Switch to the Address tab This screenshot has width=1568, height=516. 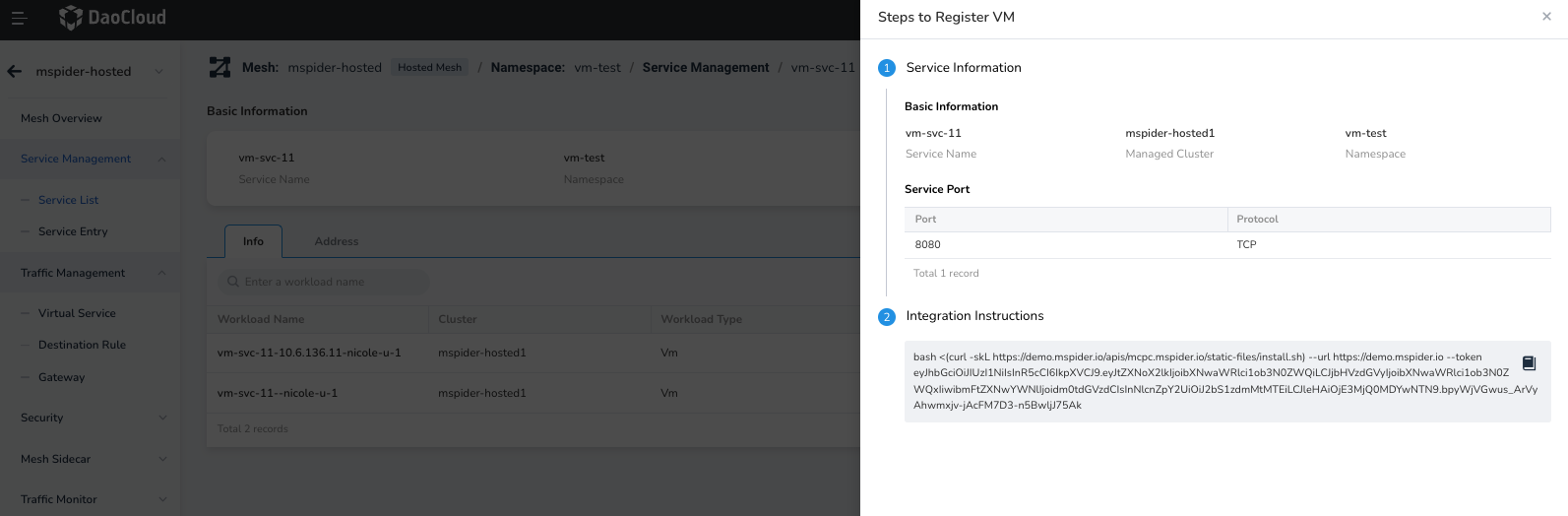(x=337, y=241)
